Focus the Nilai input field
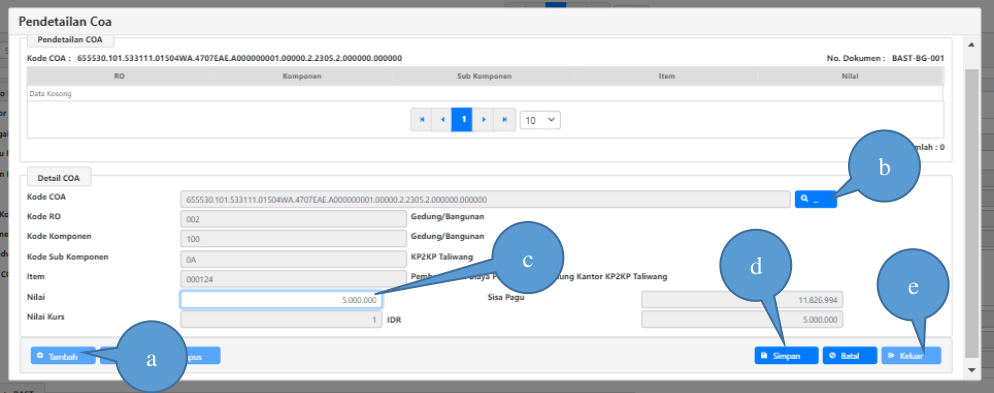The image size is (994, 393). coord(281,300)
